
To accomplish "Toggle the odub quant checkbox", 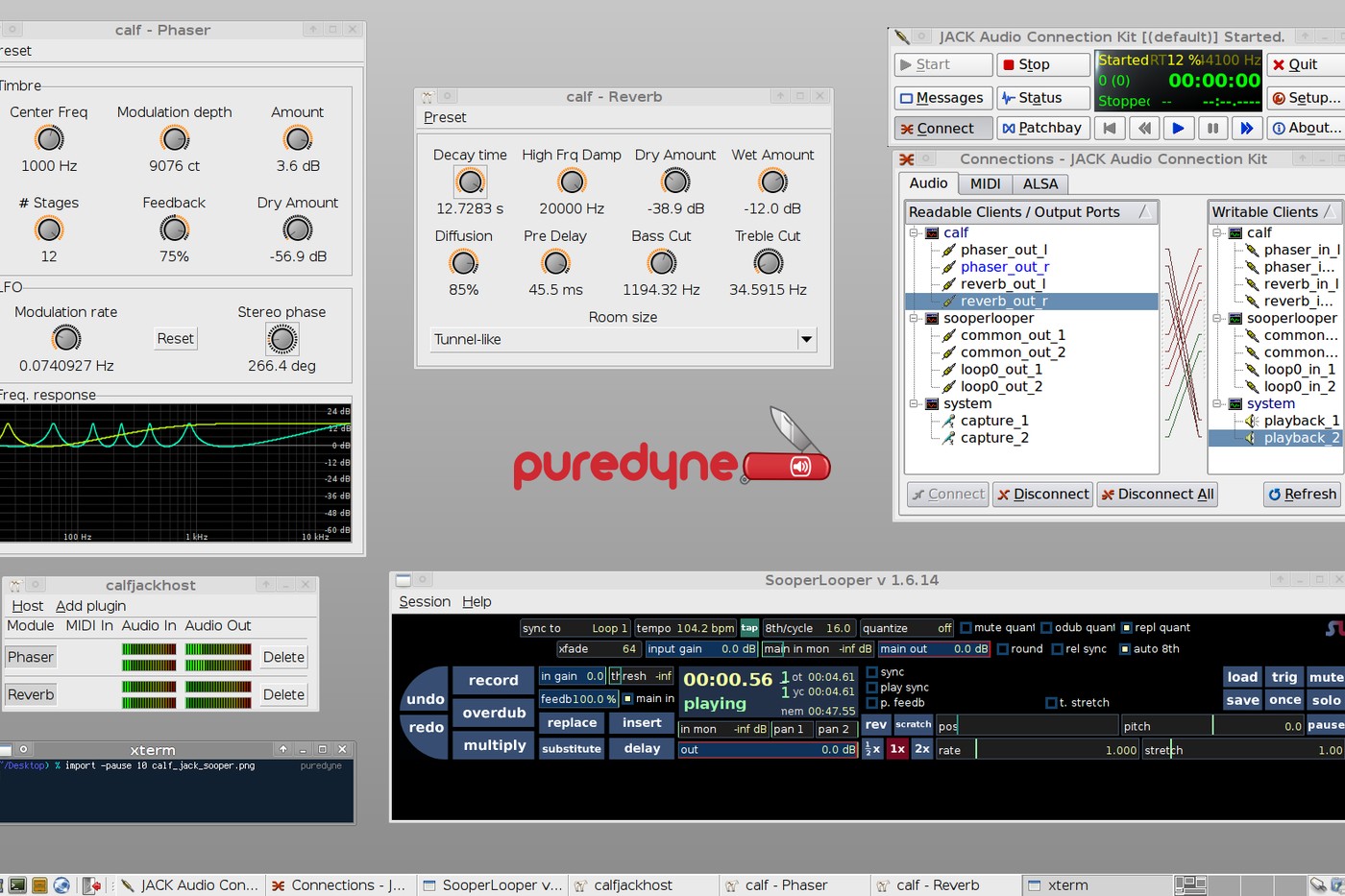I will coord(1046,628).
